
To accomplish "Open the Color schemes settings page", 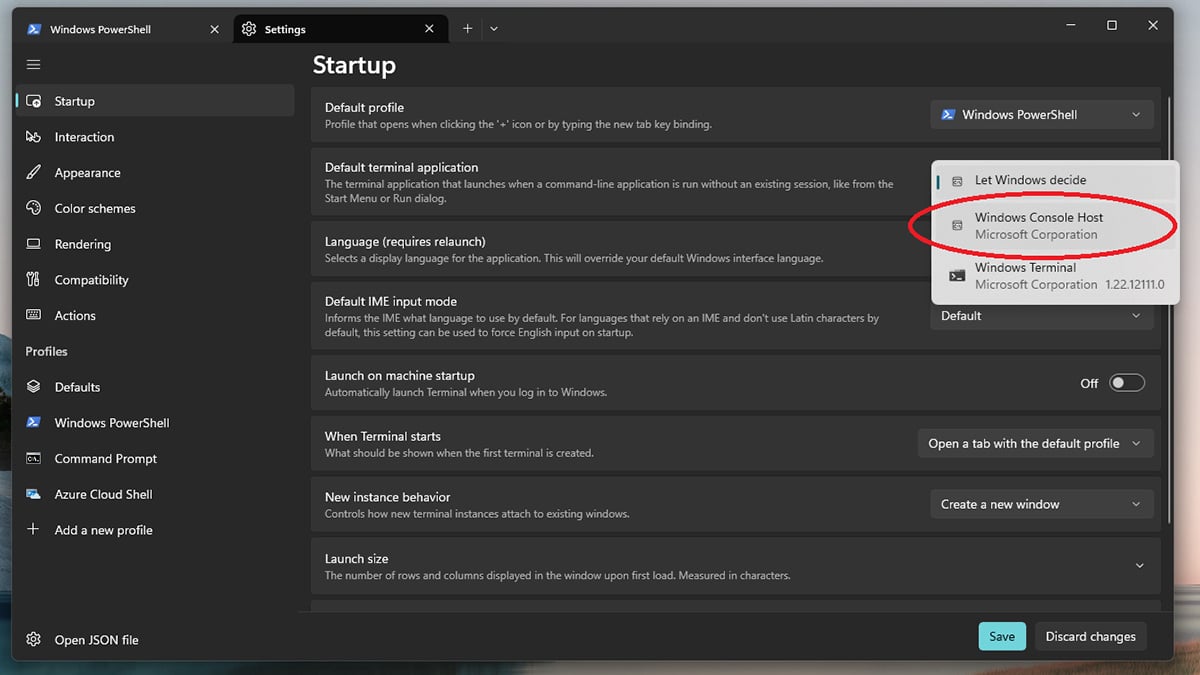I will click(155, 208).
